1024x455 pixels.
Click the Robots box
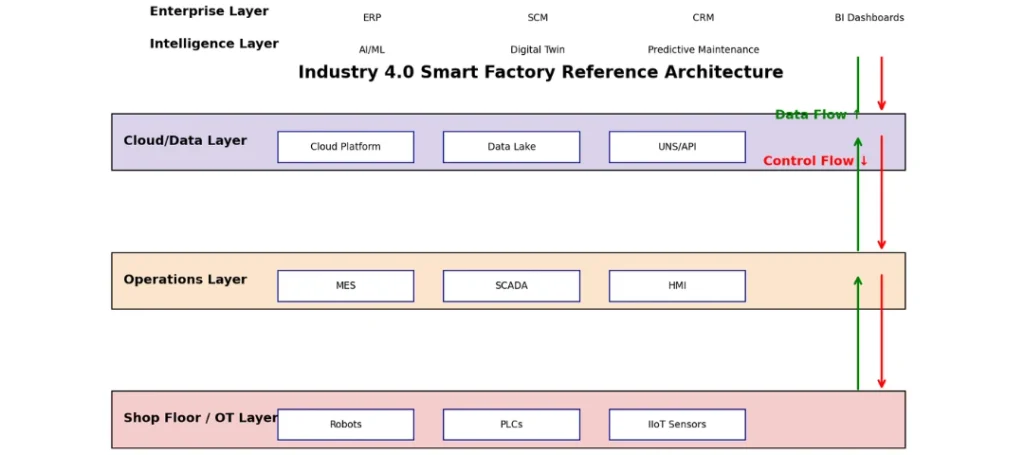pyautogui.click(x=345, y=424)
